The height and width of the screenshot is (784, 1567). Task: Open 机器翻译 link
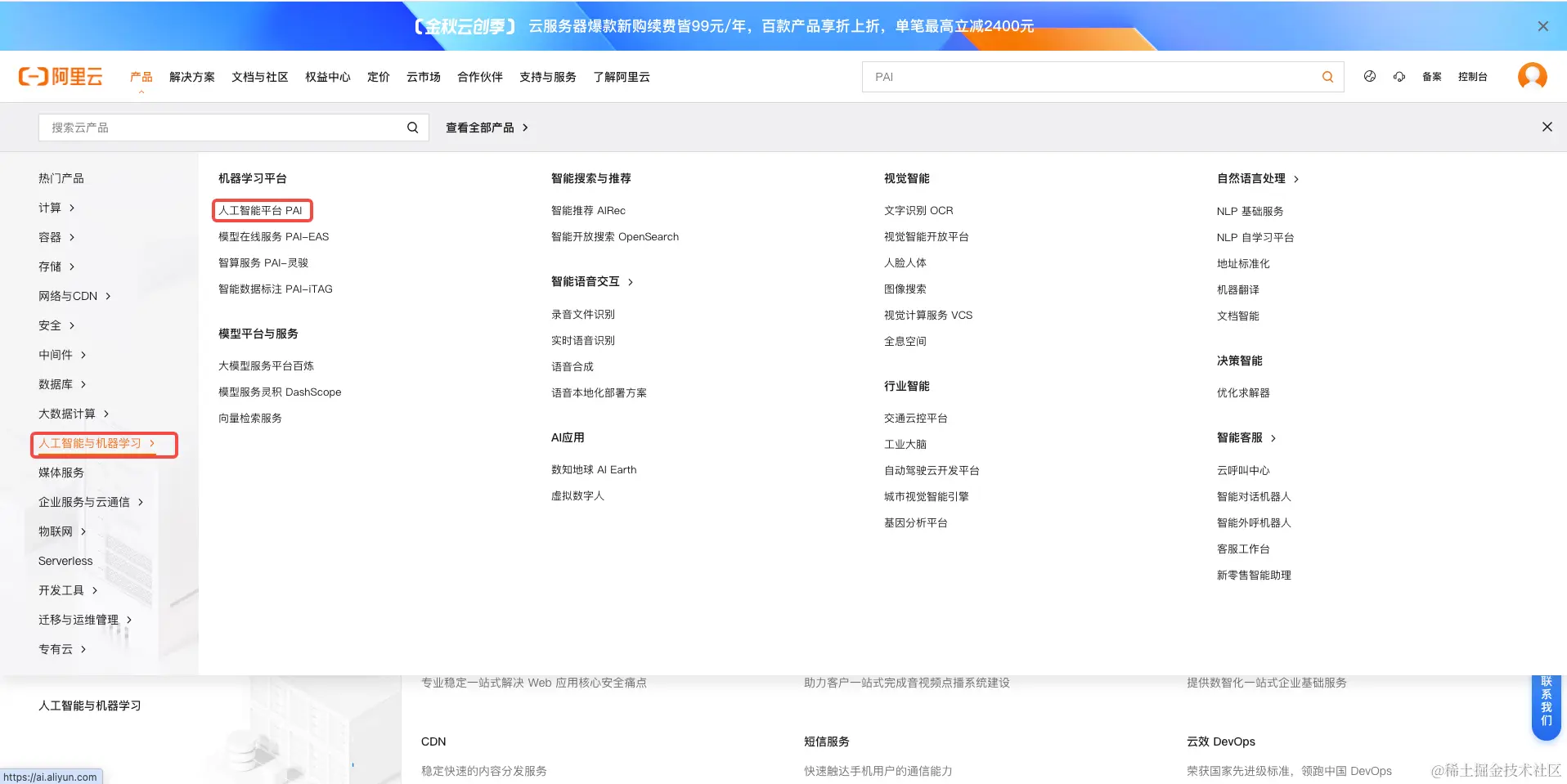(1238, 289)
